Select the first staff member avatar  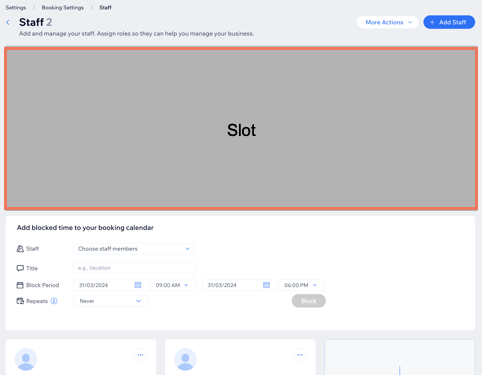(x=26, y=359)
